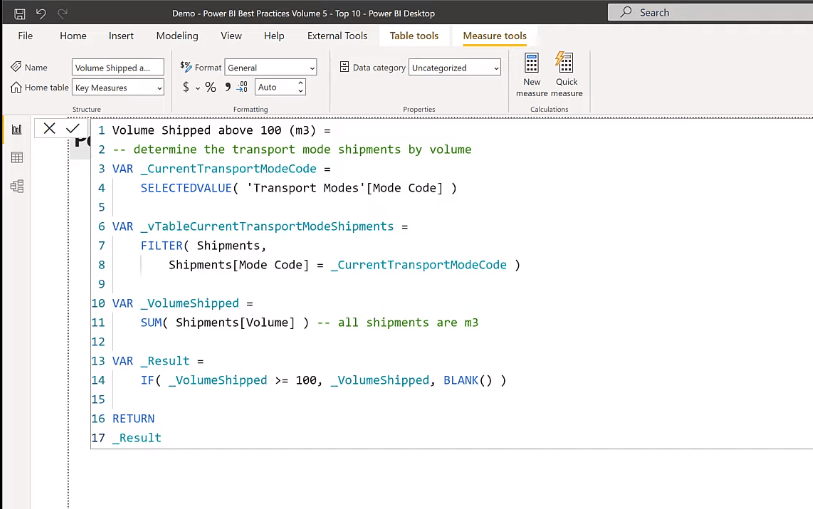Click the SUM function on line 11
This screenshot has height=509, width=813.
click(x=151, y=322)
